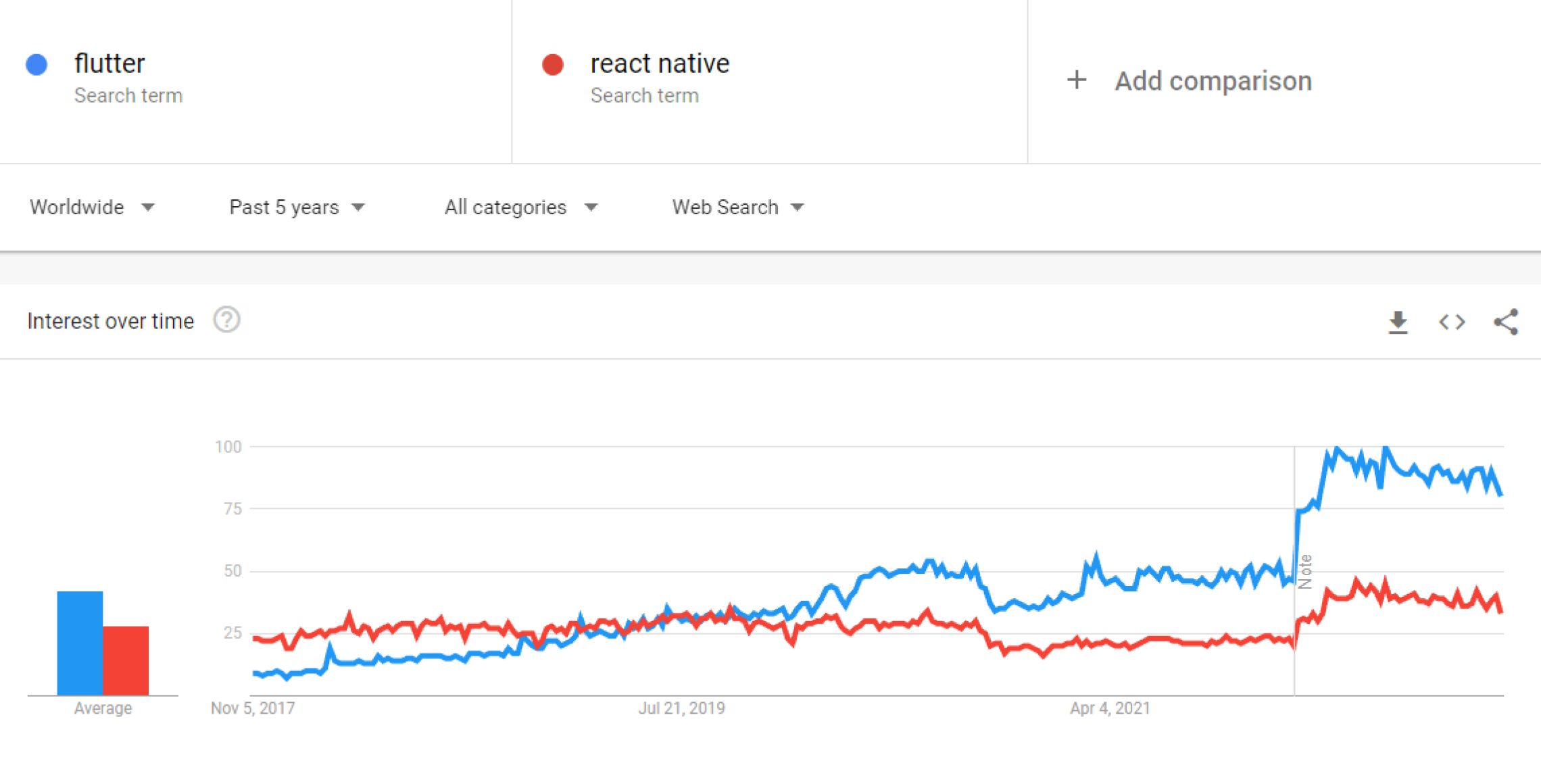1541x784 pixels.
Task: Click the blue flutter color dot
Action: coord(37,64)
